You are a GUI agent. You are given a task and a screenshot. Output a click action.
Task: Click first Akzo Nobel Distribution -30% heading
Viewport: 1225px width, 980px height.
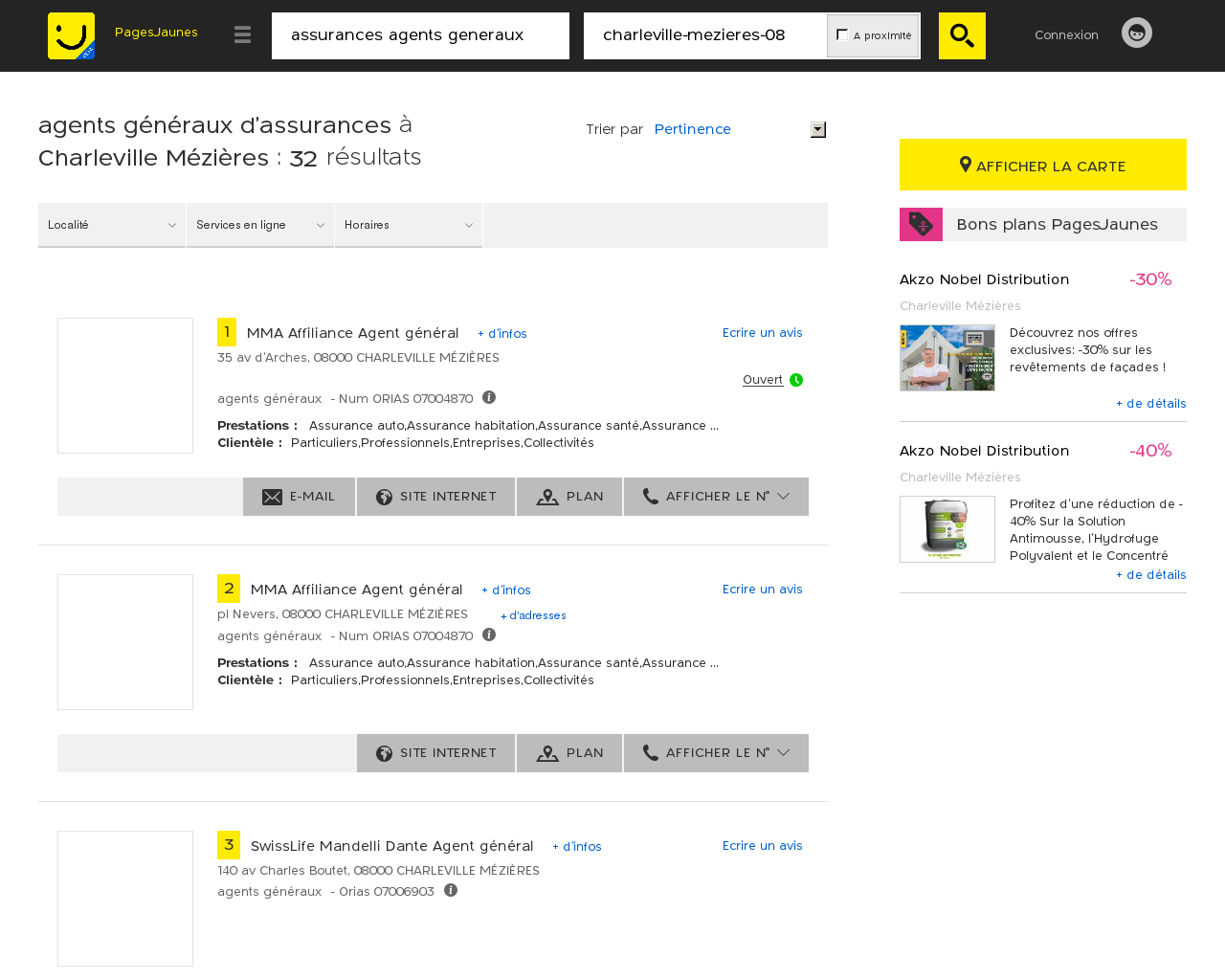click(x=984, y=279)
